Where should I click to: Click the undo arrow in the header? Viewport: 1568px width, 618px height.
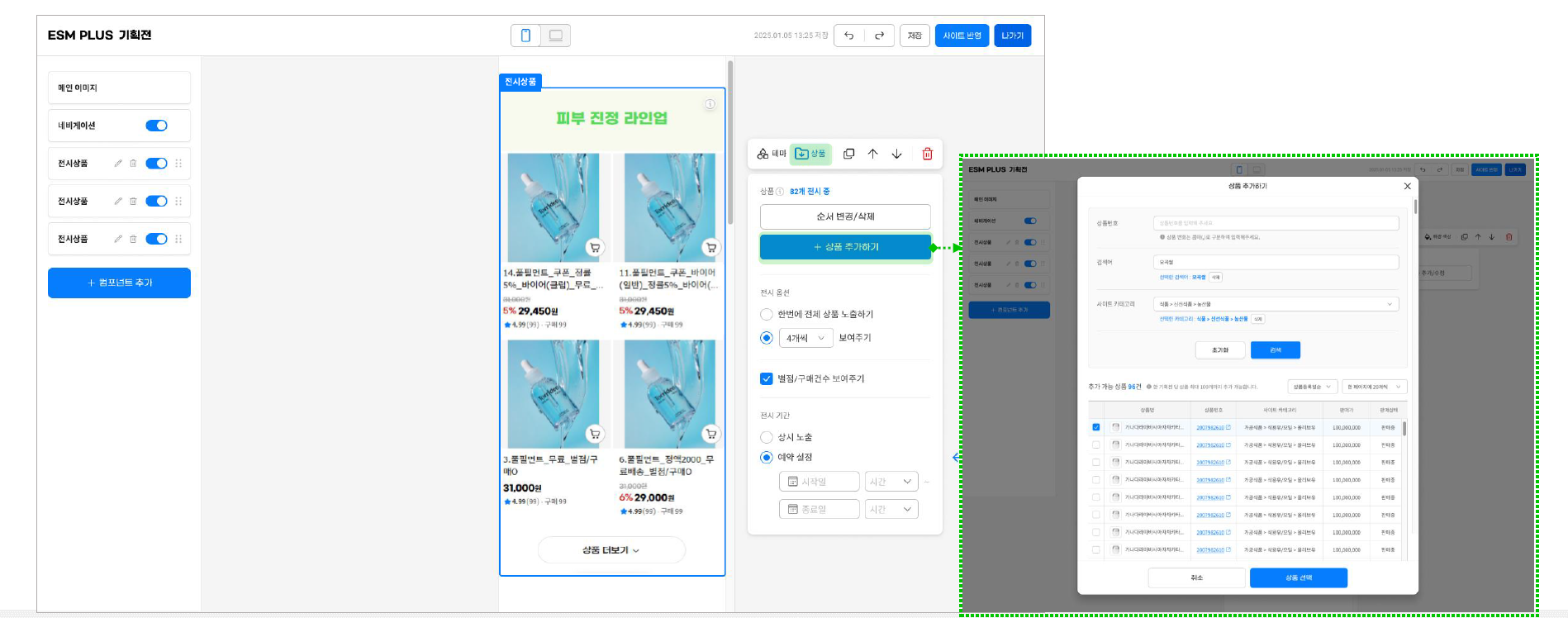pyautogui.click(x=848, y=36)
